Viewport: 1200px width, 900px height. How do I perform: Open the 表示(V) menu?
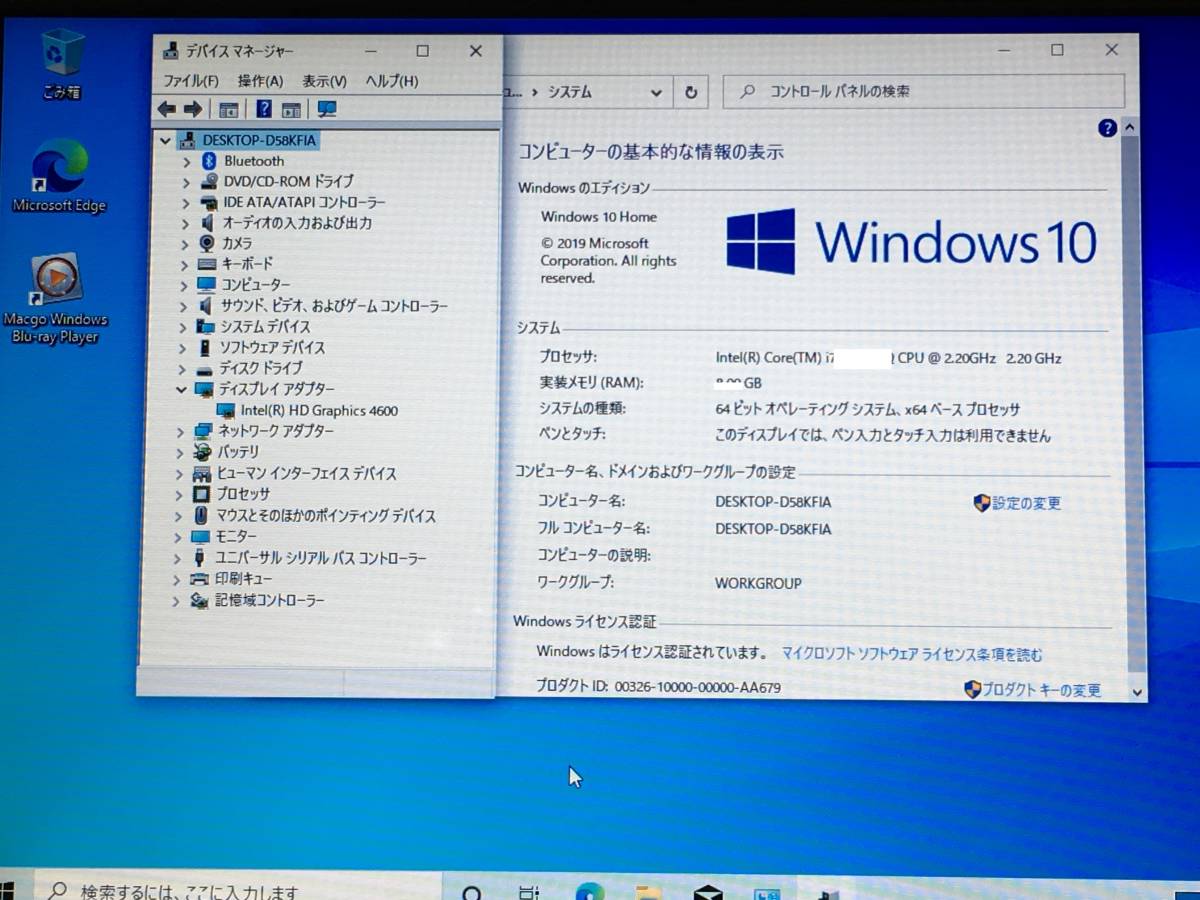(x=324, y=81)
